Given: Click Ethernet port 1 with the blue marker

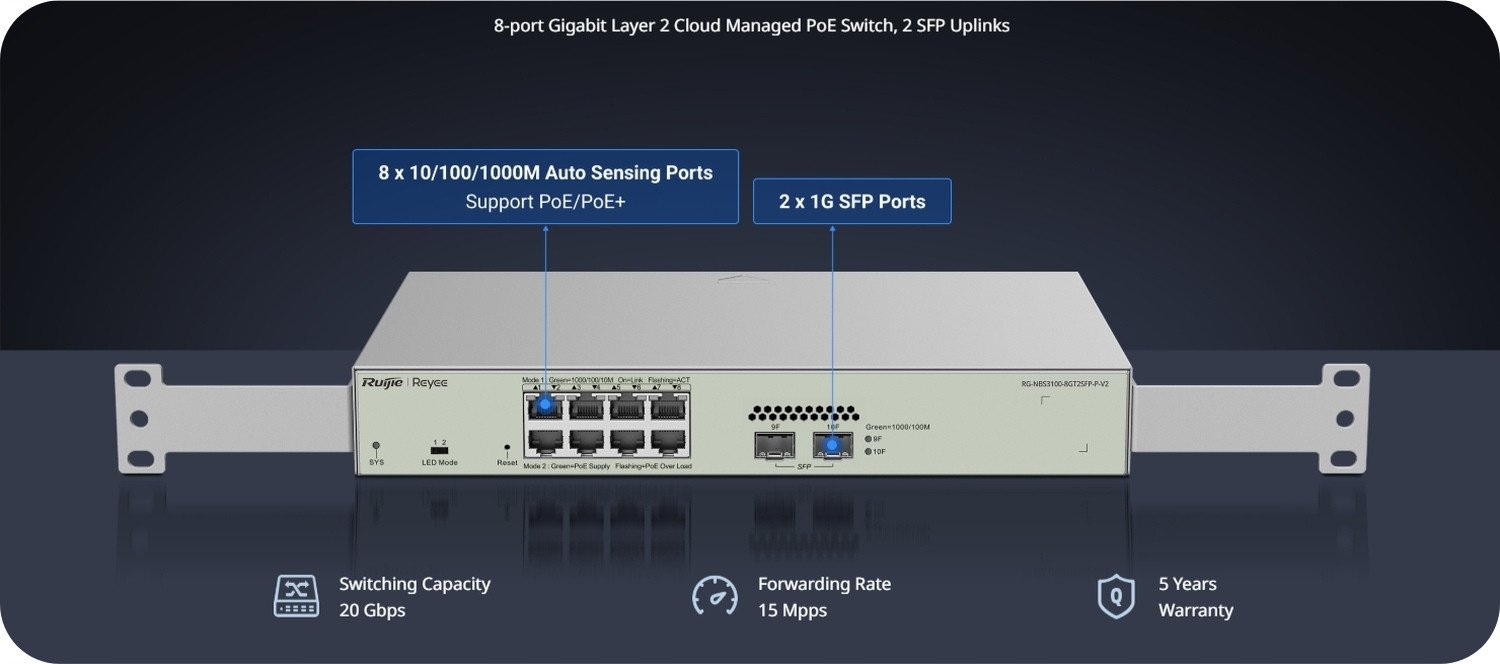Looking at the screenshot, I should point(545,405).
